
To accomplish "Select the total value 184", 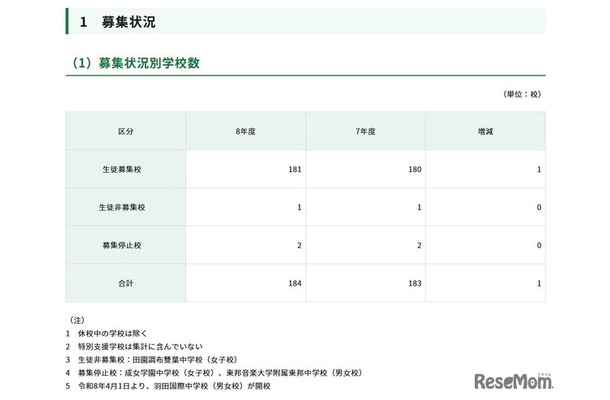I will pyautogui.click(x=294, y=283).
